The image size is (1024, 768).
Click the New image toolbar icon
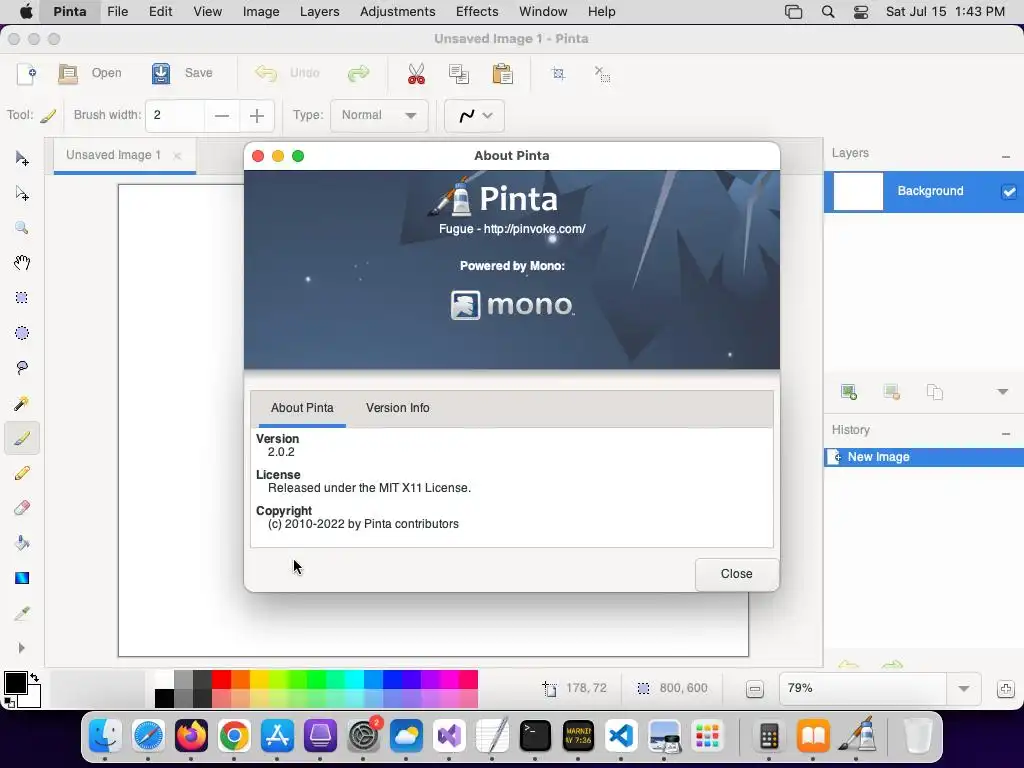tap(26, 74)
